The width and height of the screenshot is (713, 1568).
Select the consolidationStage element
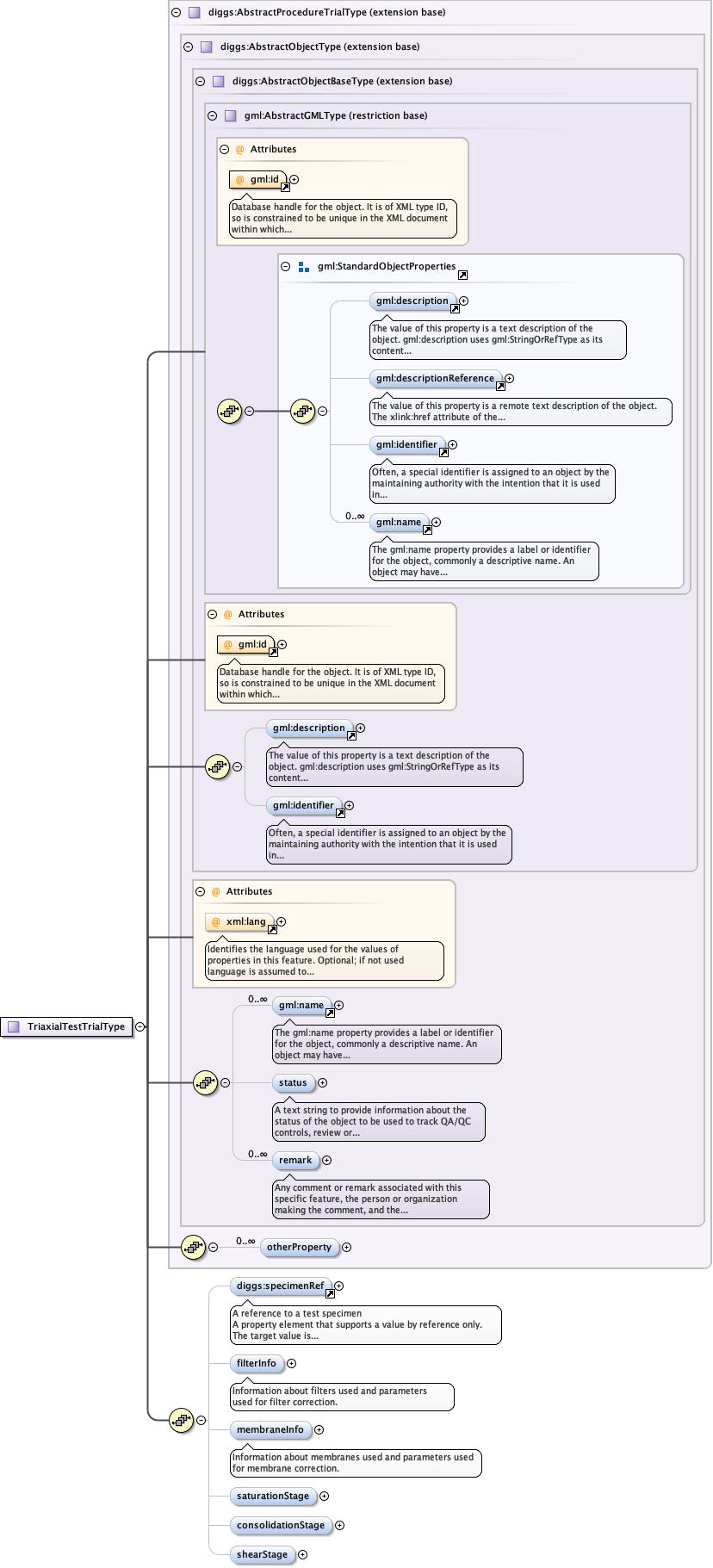coord(280,1525)
